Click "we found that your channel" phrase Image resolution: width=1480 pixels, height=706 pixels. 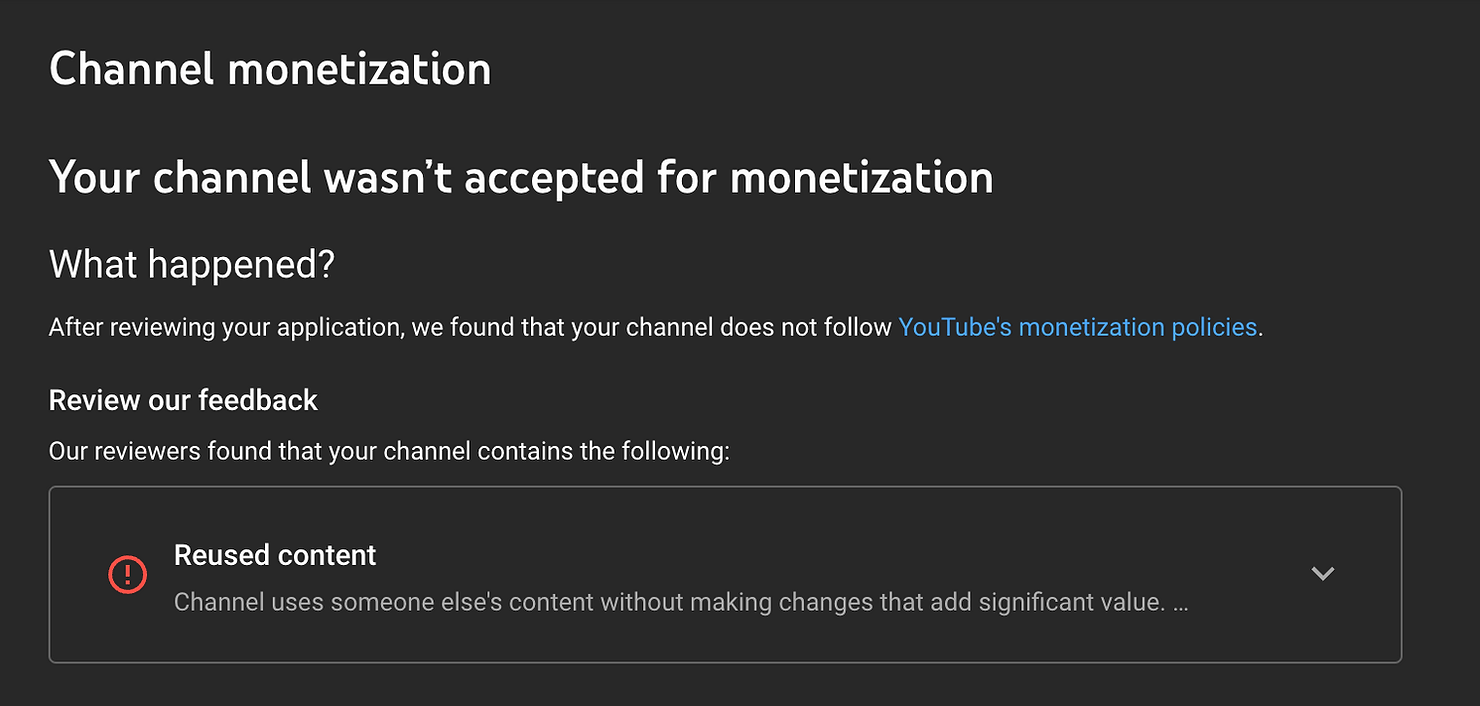coord(561,327)
